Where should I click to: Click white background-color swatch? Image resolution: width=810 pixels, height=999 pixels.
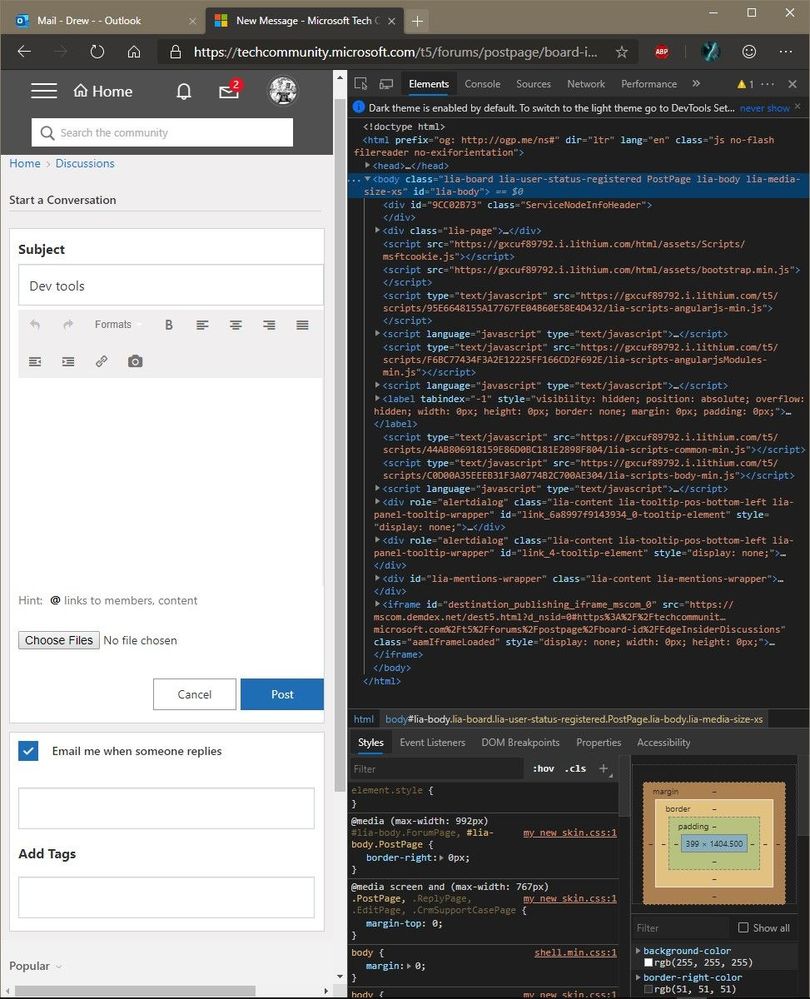648,963
